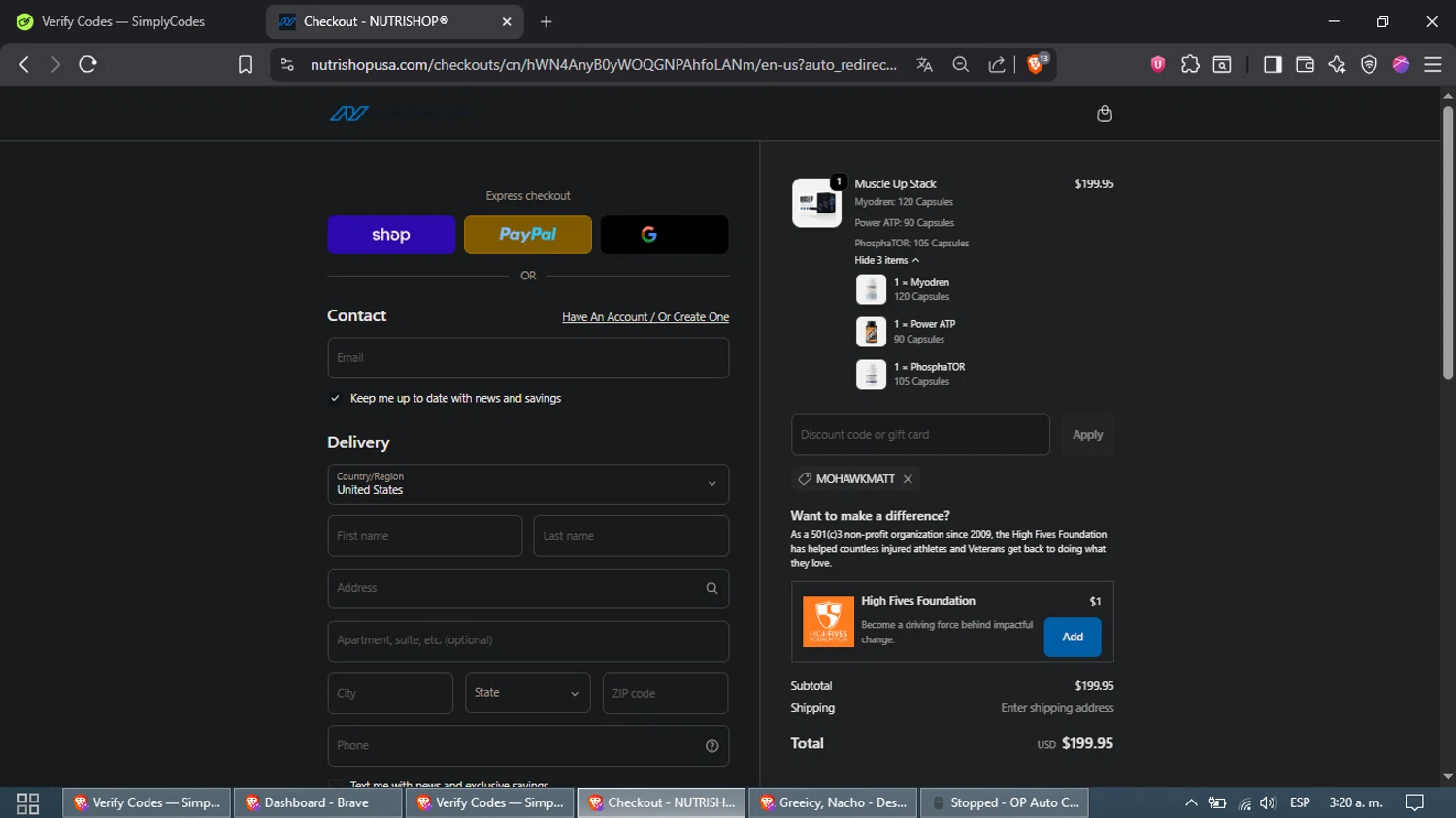Click the zoom magnifier icon in address bar
This screenshot has width=1456, height=818.
pyautogui.click(x=961, y=64)
